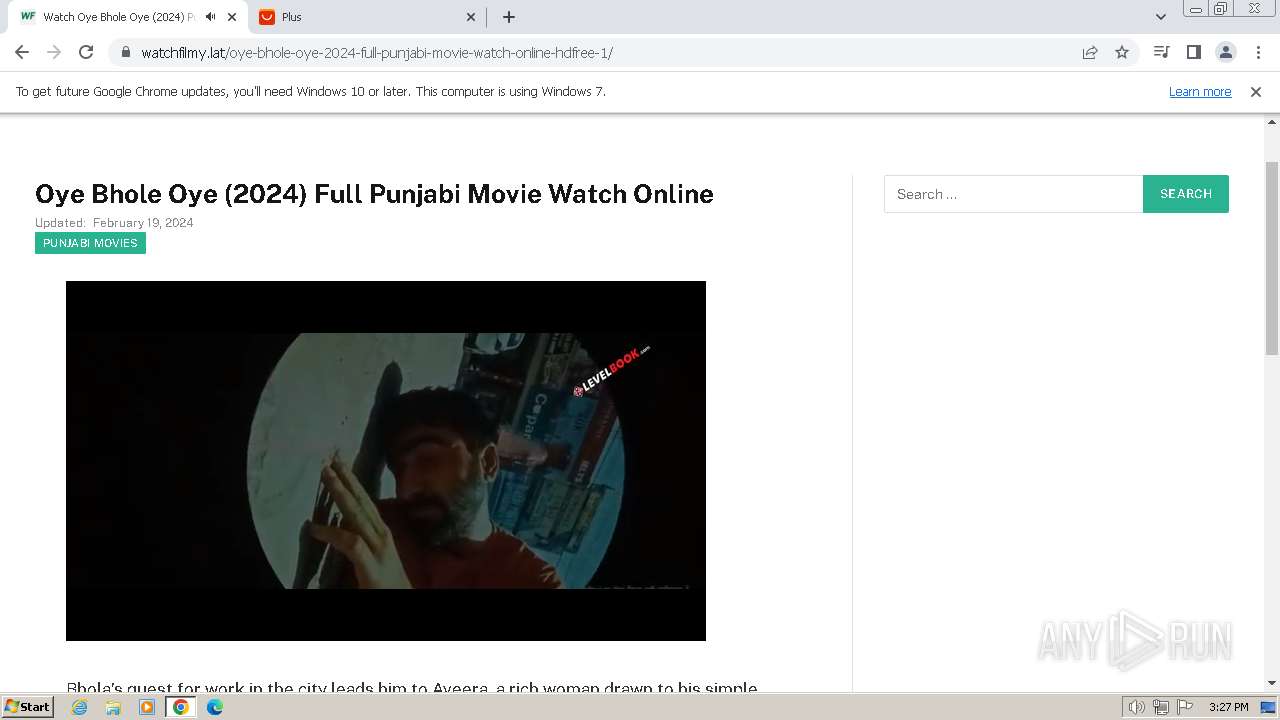This screenshot has width=1280, height=720.
Task: Click the green SEARCH button
Action: pos(1186,194)
